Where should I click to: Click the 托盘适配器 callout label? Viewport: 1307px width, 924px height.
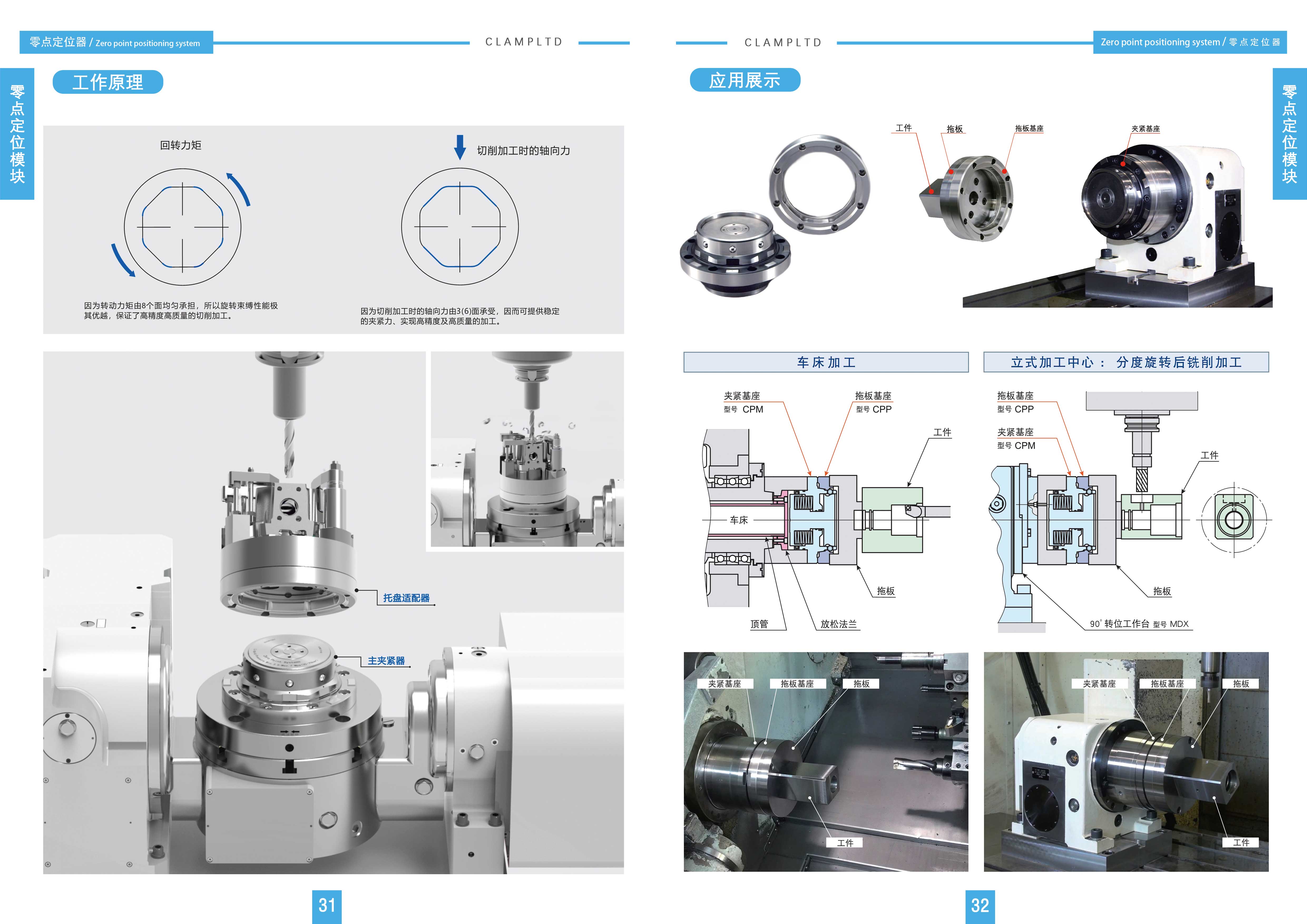click(x=406, y=598)
